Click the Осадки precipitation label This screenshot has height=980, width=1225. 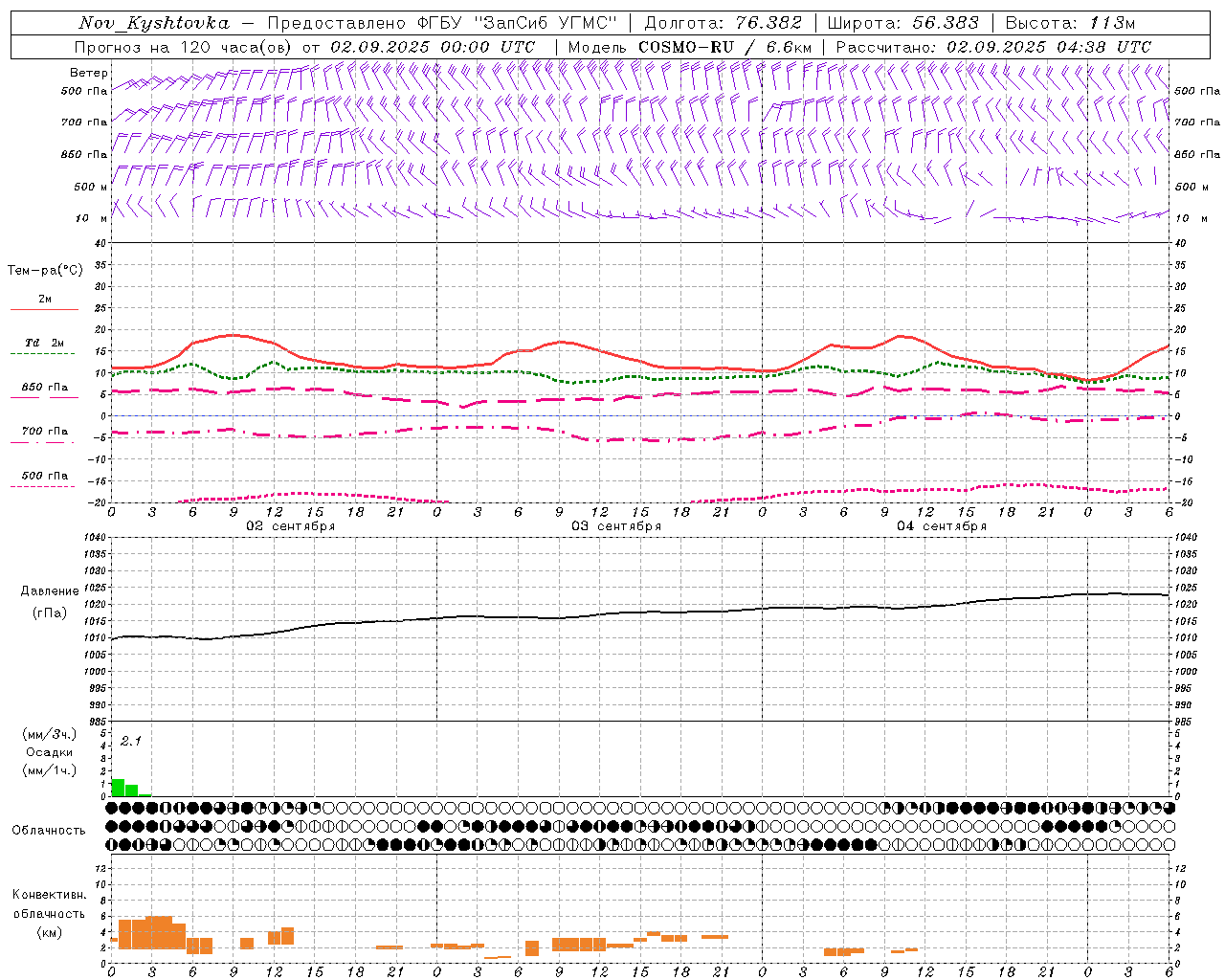50,752
